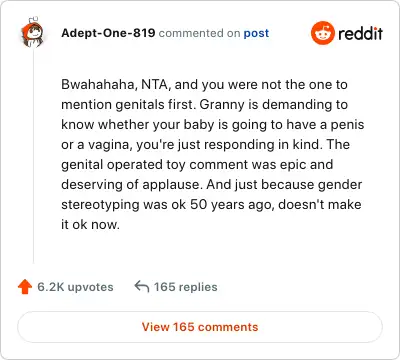Collapse thread using vertical line under avatar
Screen dimensions: 400x360
coord(33,156)
